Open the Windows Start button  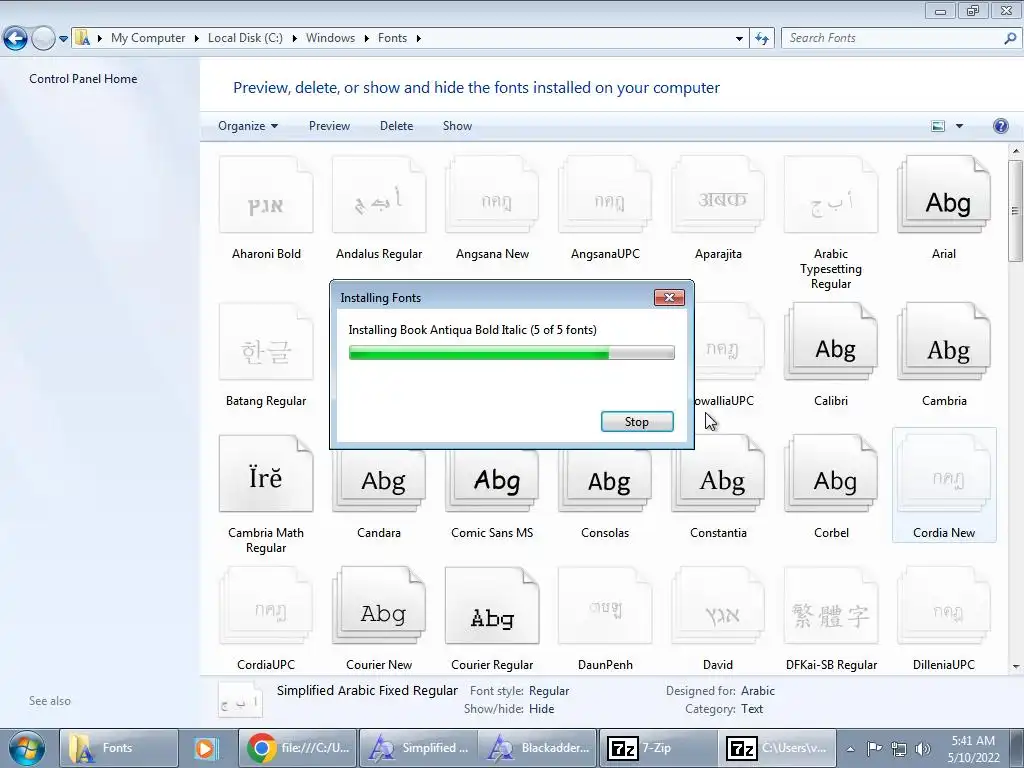coord(26,748)
